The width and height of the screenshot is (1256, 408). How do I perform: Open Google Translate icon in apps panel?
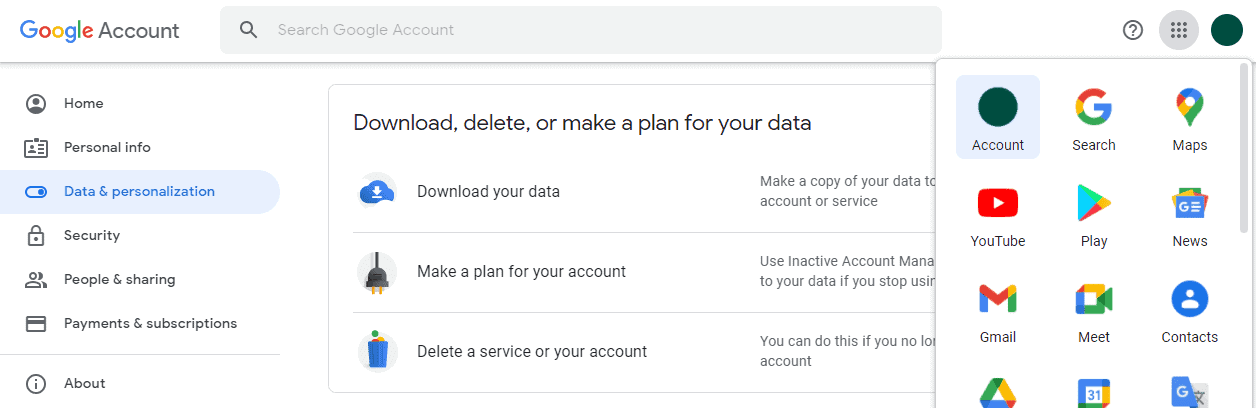pos(1190,391)
